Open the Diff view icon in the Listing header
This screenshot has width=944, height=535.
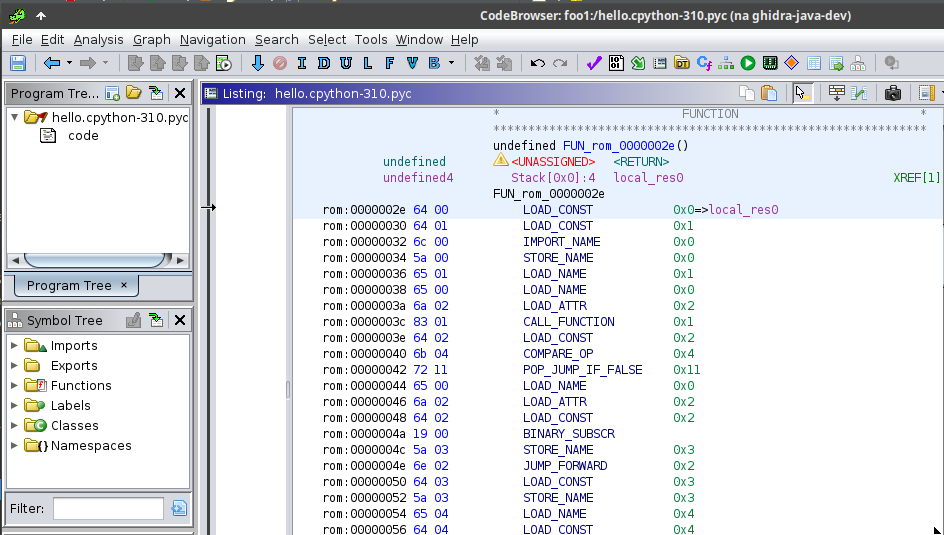click(x=859, y=93)
